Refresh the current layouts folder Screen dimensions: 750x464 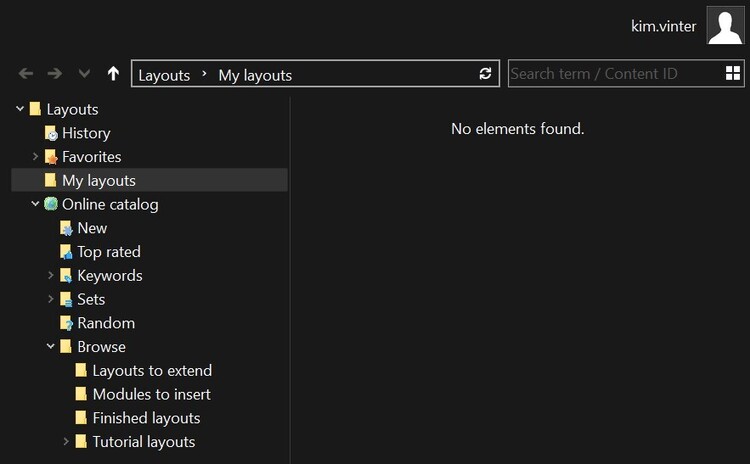(x=486, y=74)
